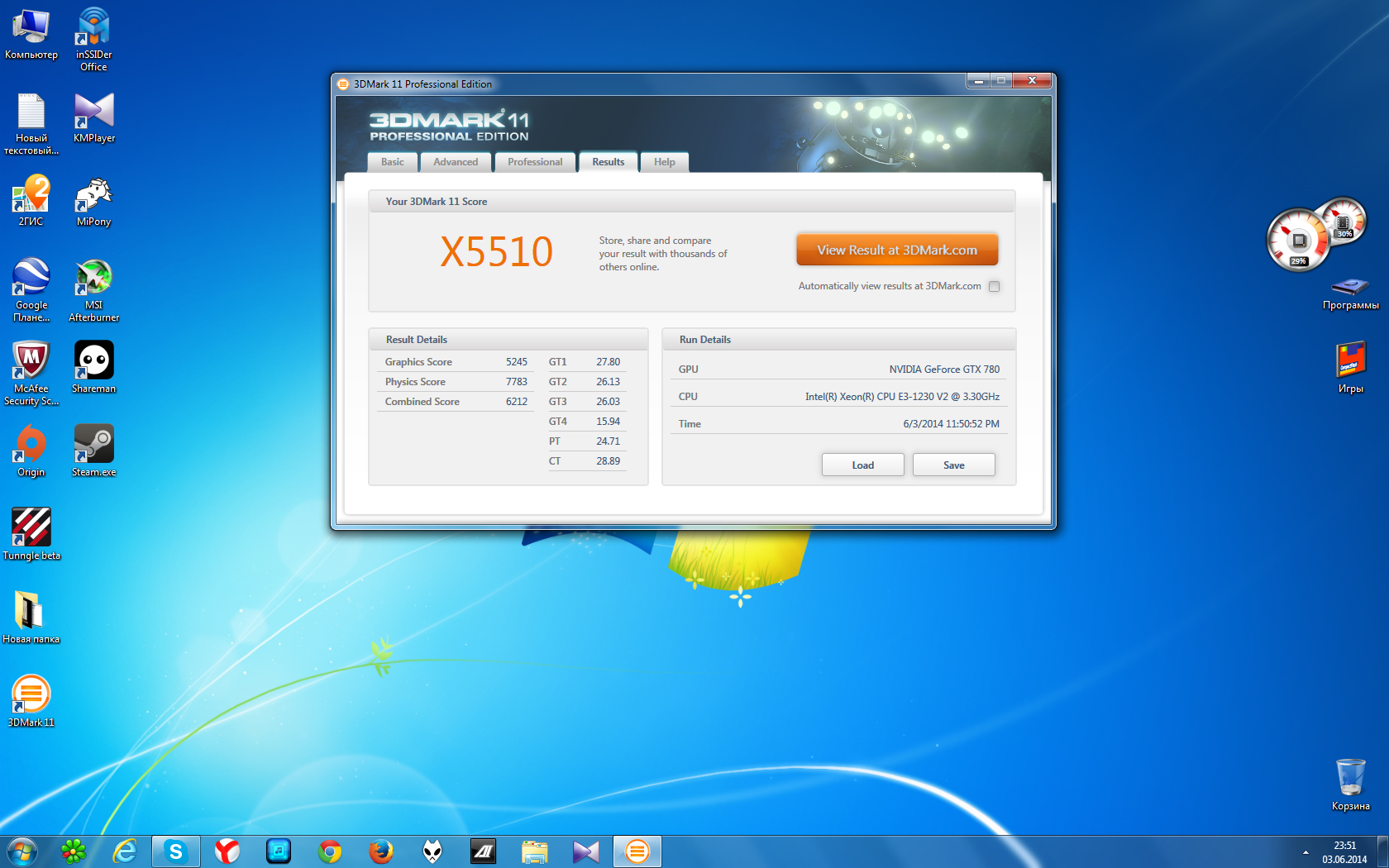Image resolution: width=1389 pixels, height=868 pixels.
Task: Open the Advanced tab
Action: coord(456,162)
